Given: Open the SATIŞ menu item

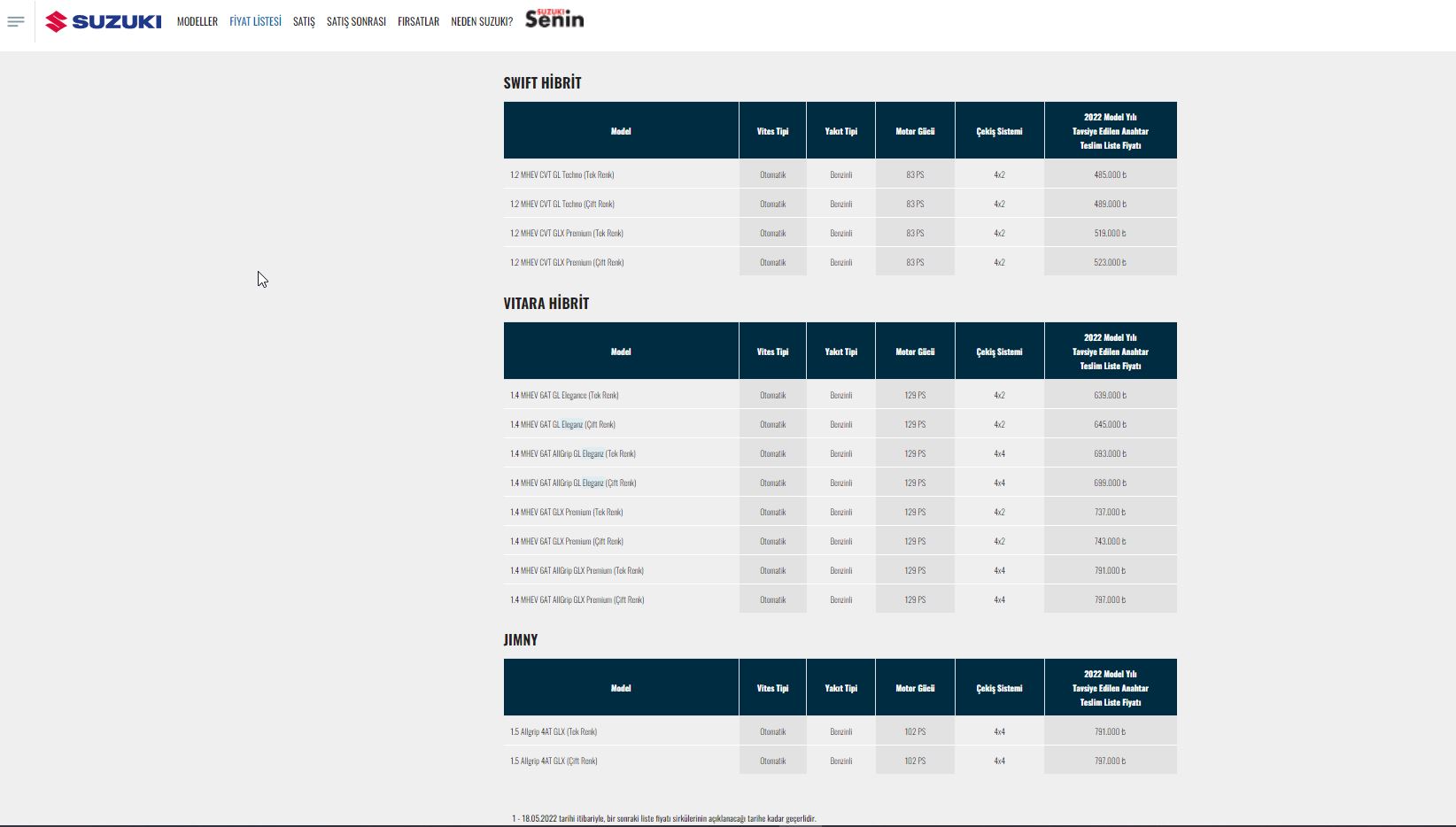Looking at the screenshot, I should [304, 21].
